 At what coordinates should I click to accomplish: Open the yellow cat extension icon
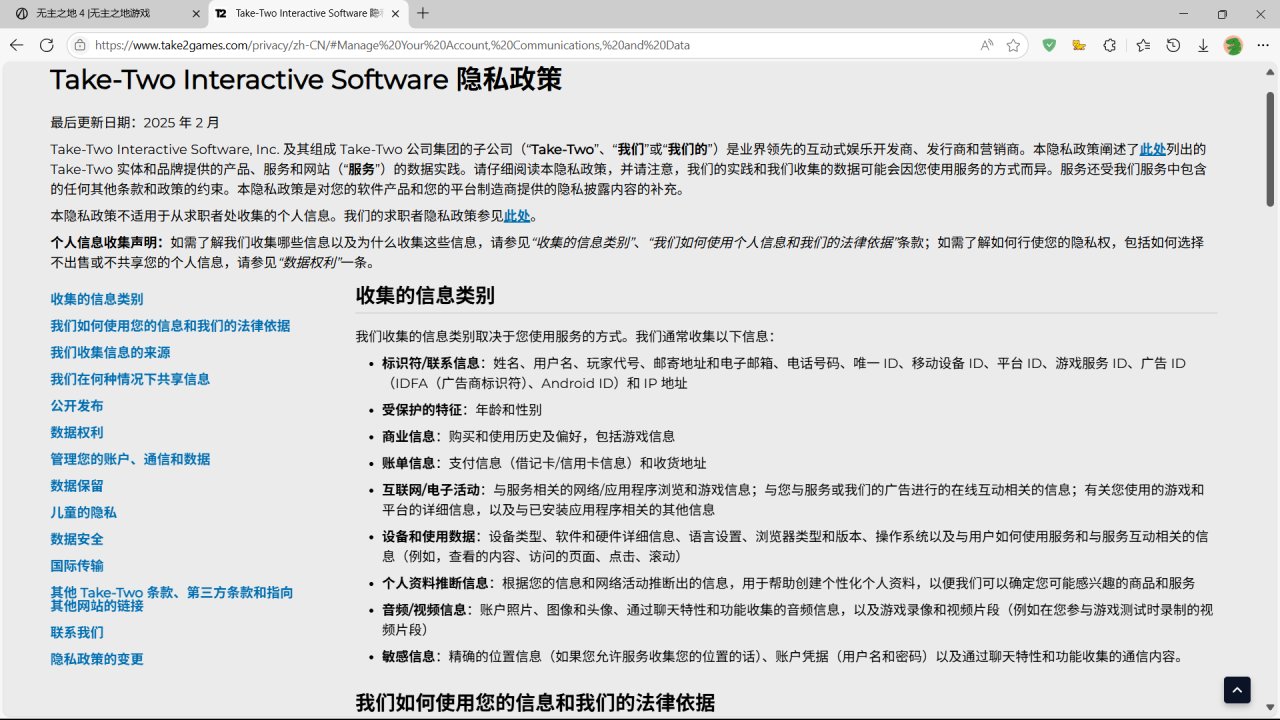[x=1079, y=45]
